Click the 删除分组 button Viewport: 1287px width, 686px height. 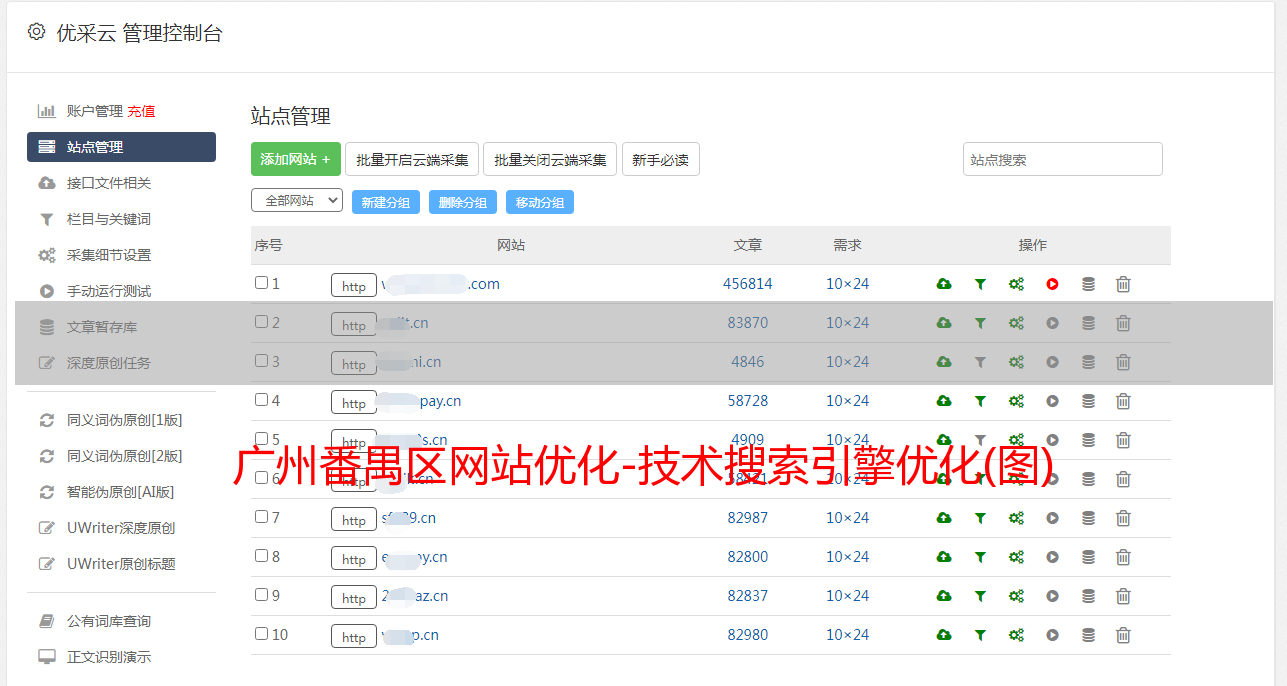(463, 202)
